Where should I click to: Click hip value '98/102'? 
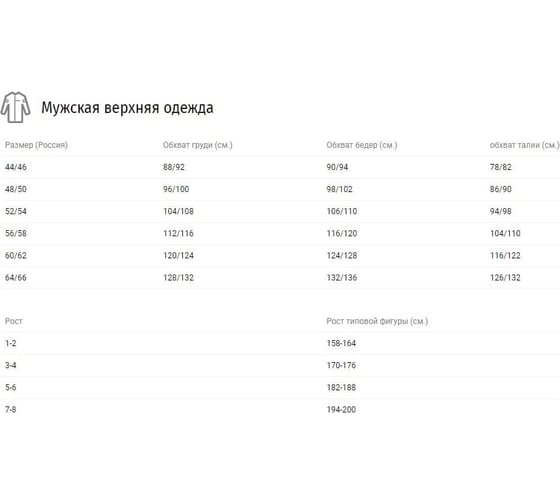point(339,189)
